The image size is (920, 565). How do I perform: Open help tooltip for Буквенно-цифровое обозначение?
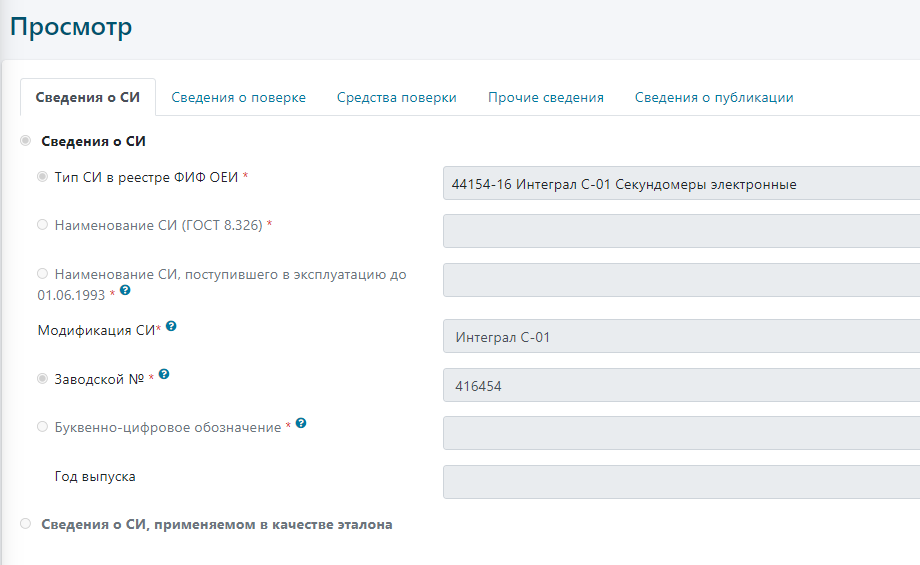click(x=301, y=424)
